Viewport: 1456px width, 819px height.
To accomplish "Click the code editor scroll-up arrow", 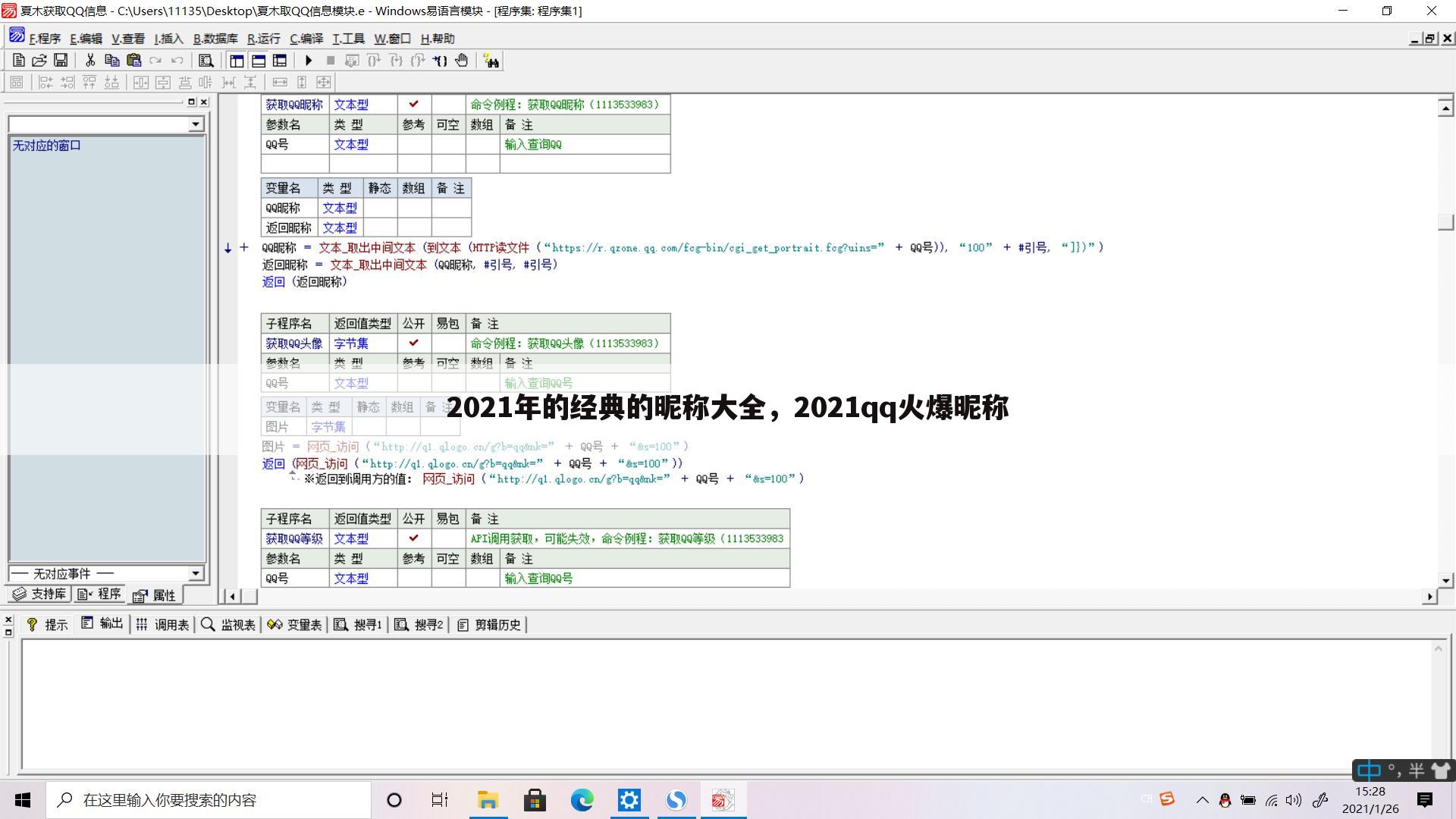I will [1445, 108].
